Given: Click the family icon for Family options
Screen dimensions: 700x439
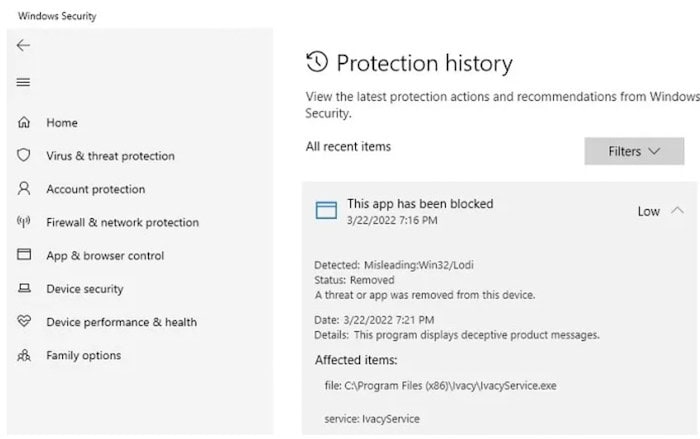Looking at the screenshot, I should tap(24, 355).
